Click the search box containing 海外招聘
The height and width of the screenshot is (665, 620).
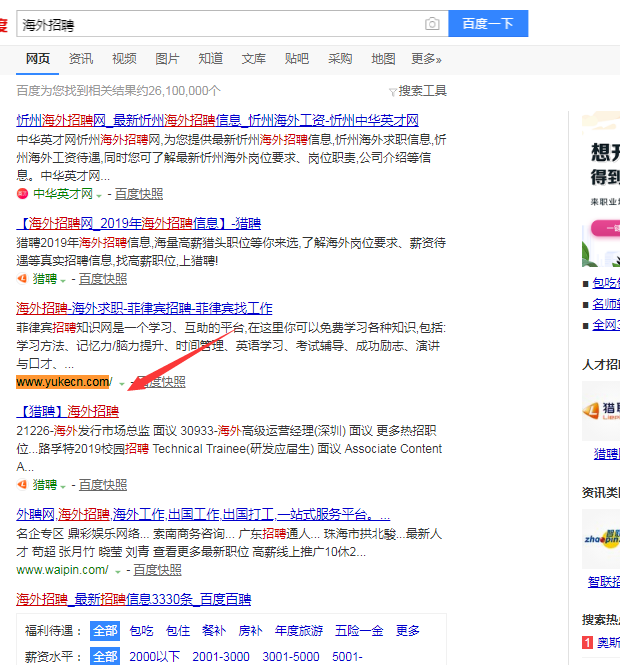(220, 24)
